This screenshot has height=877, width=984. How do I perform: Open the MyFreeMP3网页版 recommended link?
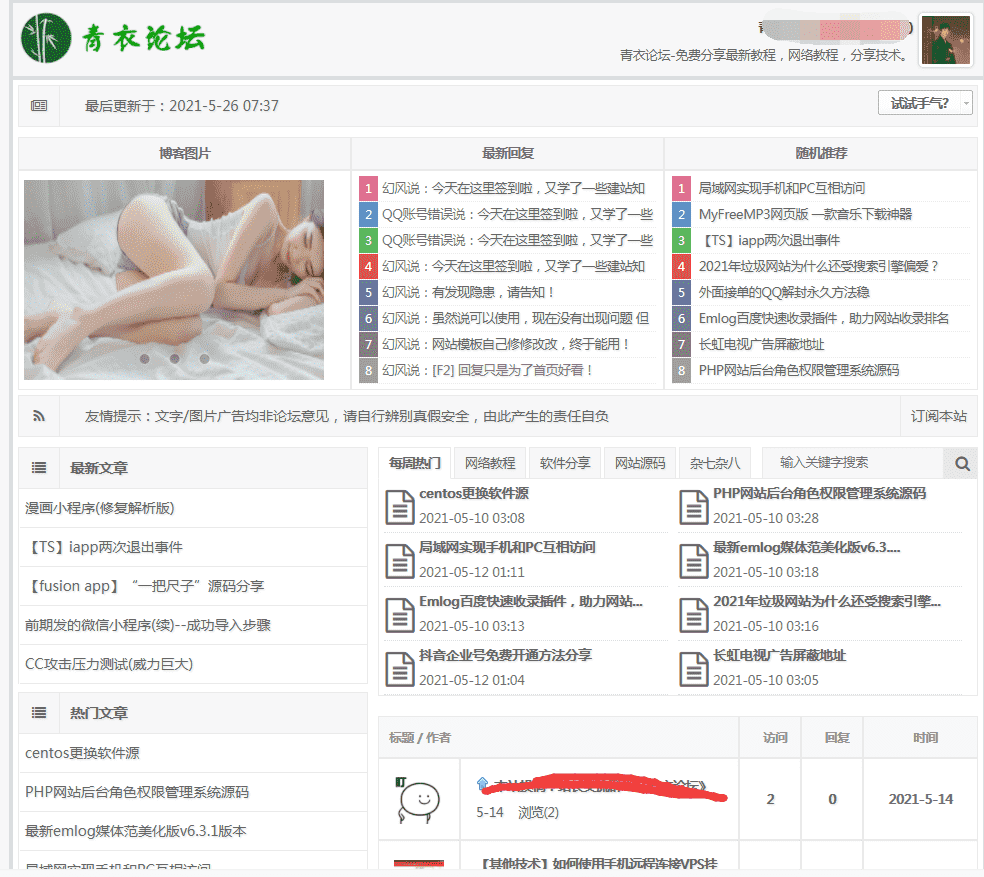(804, 214)
